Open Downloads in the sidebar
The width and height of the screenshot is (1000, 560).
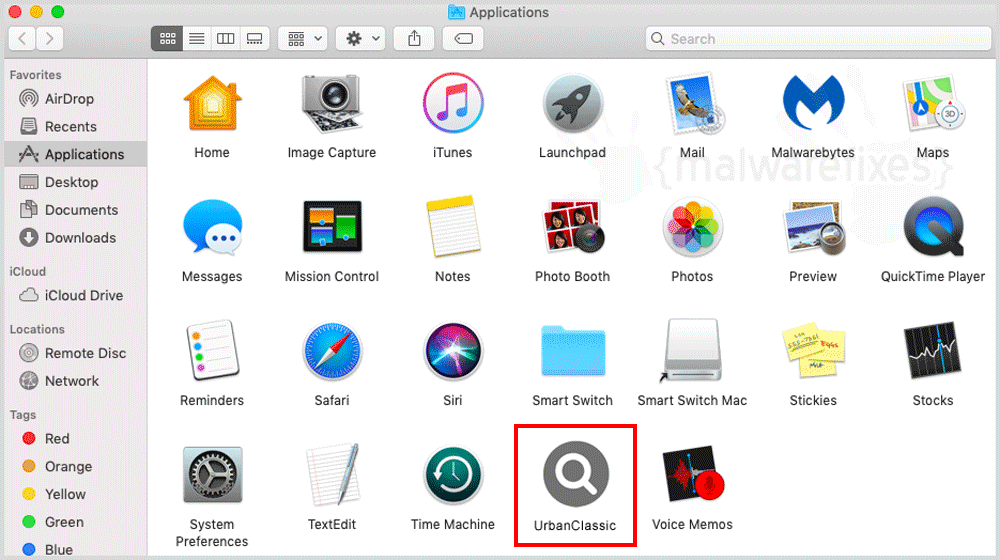75,237
